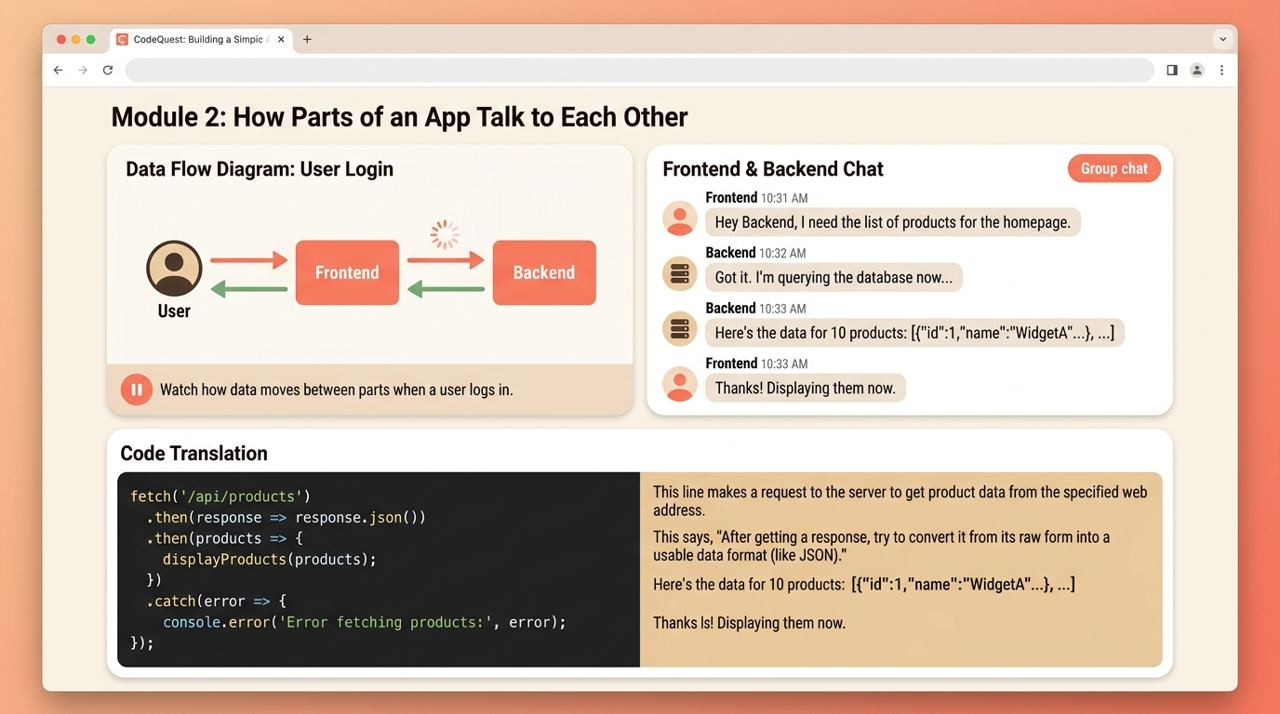This screenshot has height=714, width=1280.
Task: Click Frontend avatar beside the 'Thanks!' message
Action: point(680,384)
